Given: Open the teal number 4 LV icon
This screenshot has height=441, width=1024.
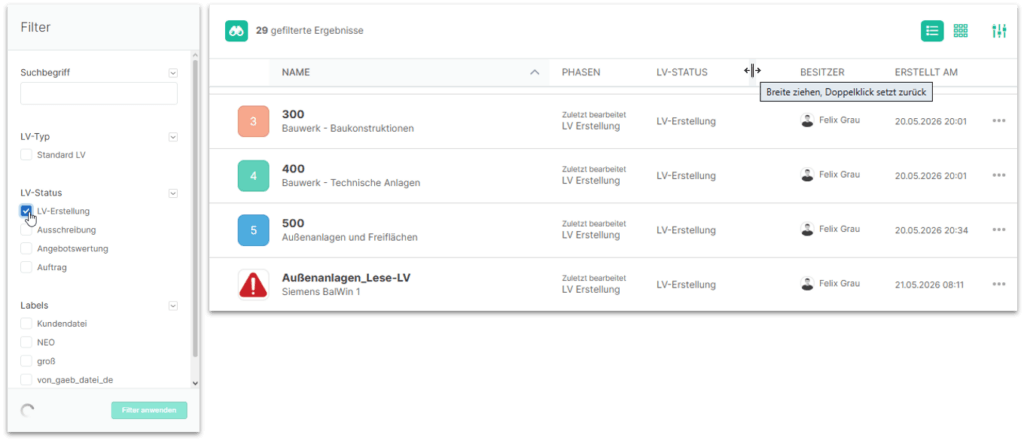Looking at the screenshot, I should click(253, 176).
